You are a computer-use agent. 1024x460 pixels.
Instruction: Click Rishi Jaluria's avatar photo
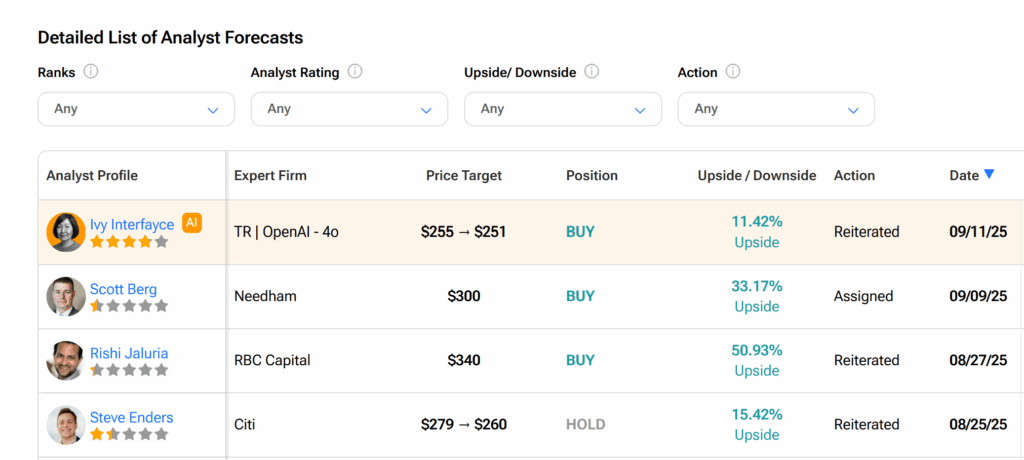(66, 361)
